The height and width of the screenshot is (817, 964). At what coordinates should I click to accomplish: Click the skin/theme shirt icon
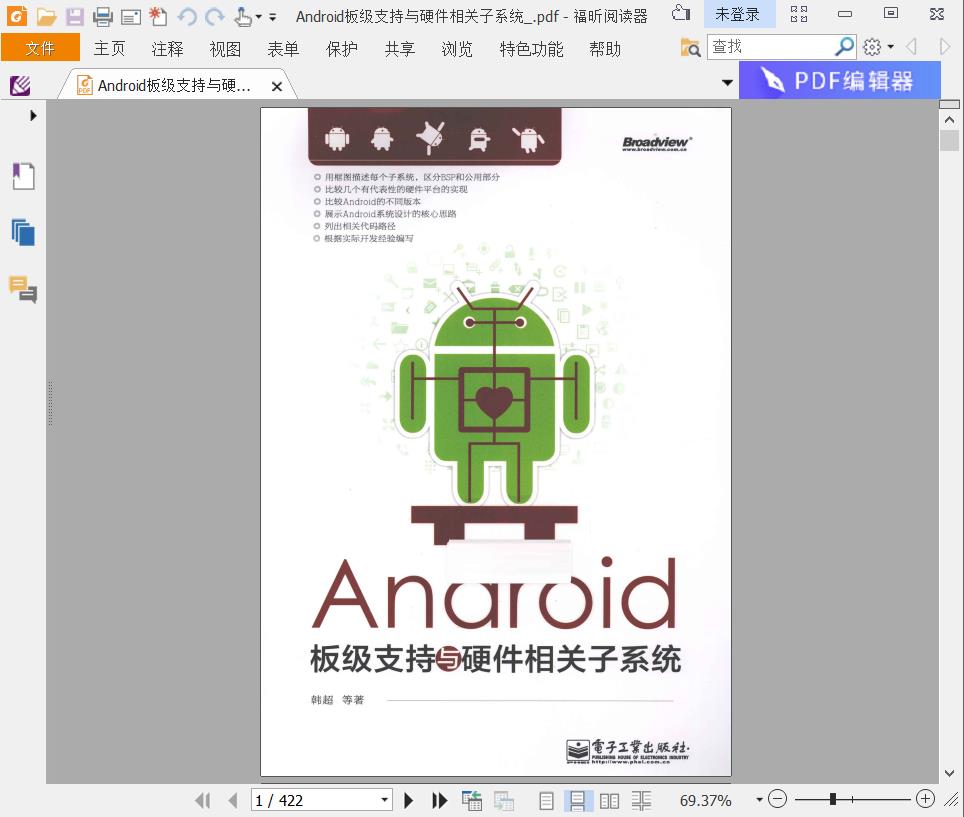(681, 13)
